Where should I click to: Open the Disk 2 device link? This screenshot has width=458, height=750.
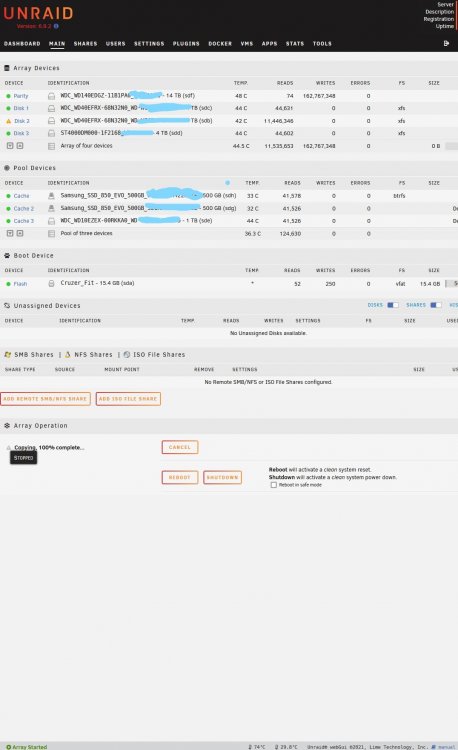point(22,121)
